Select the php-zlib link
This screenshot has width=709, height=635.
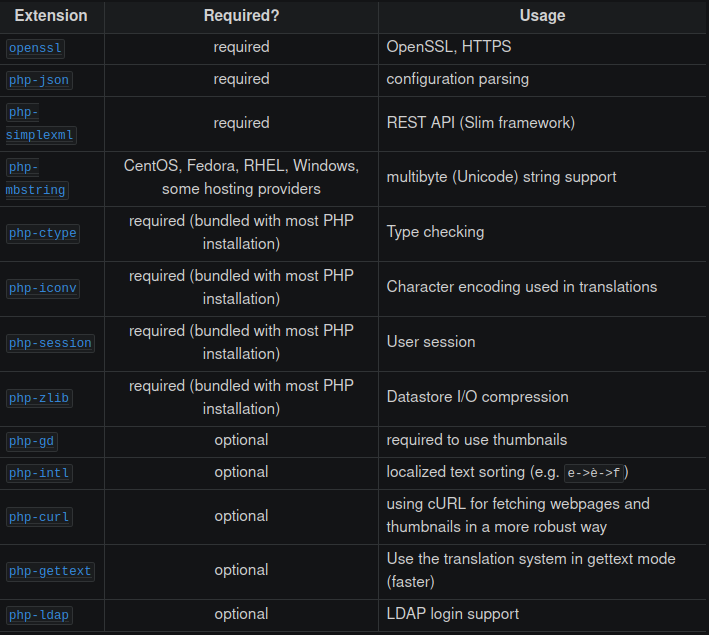(40, 398)
